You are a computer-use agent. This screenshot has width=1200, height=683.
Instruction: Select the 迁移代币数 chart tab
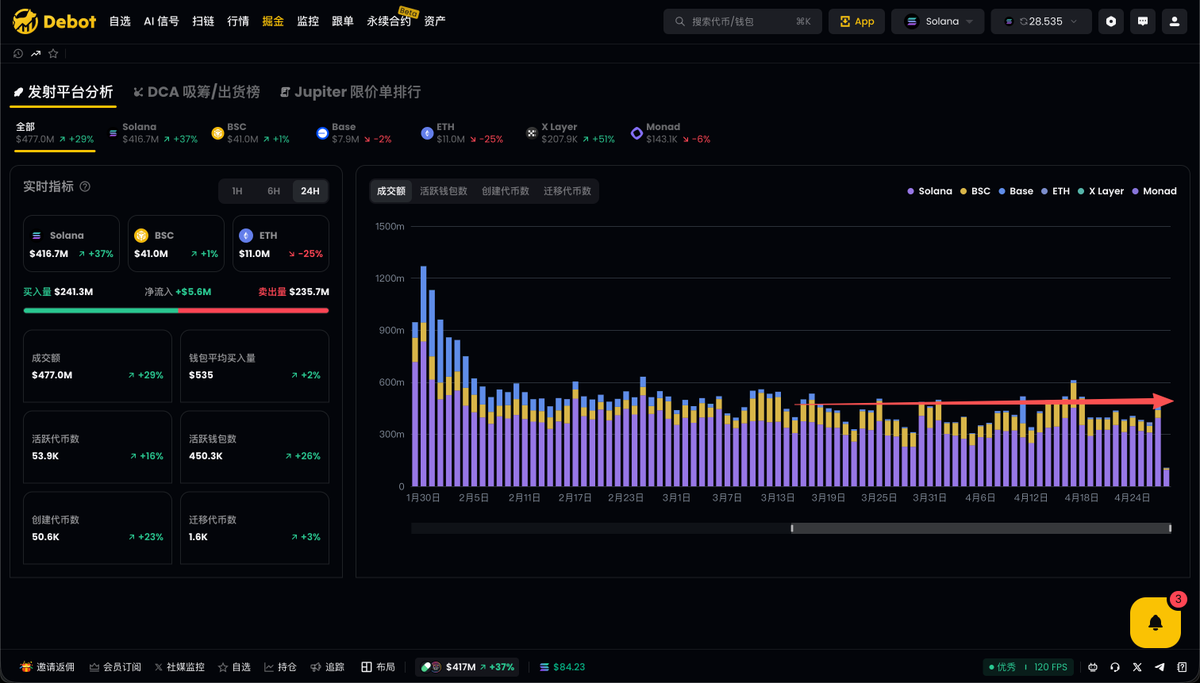click(x=567, y=191)
